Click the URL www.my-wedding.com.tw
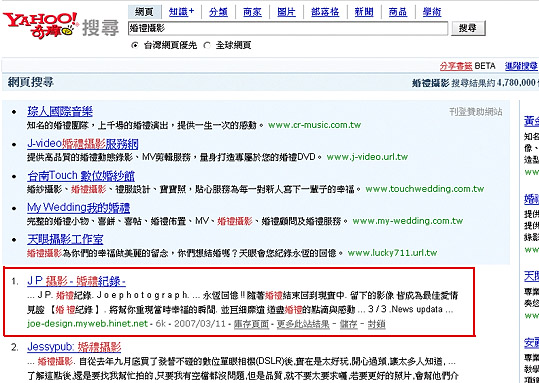Image resolution: width=539 pixels, height=383 pixels. click(408, 221)
